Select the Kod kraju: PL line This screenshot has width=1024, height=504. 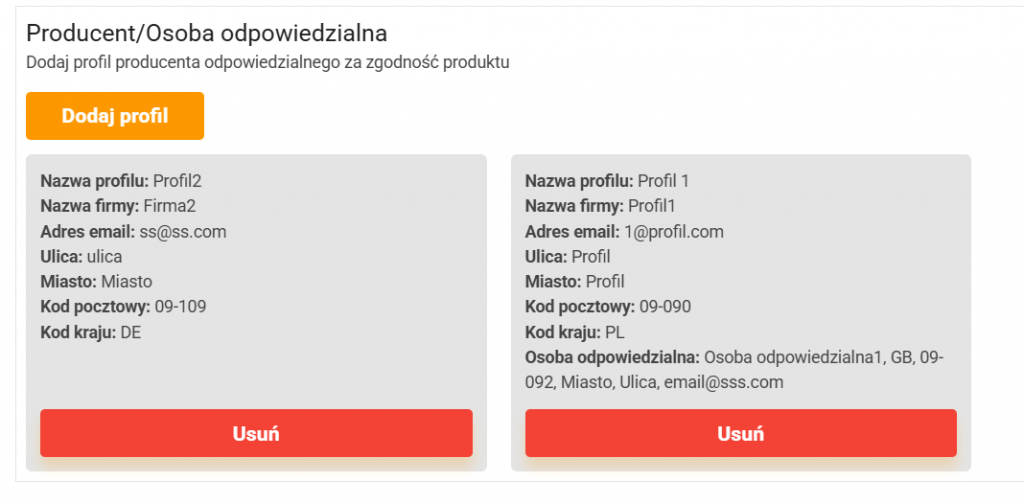575,332
